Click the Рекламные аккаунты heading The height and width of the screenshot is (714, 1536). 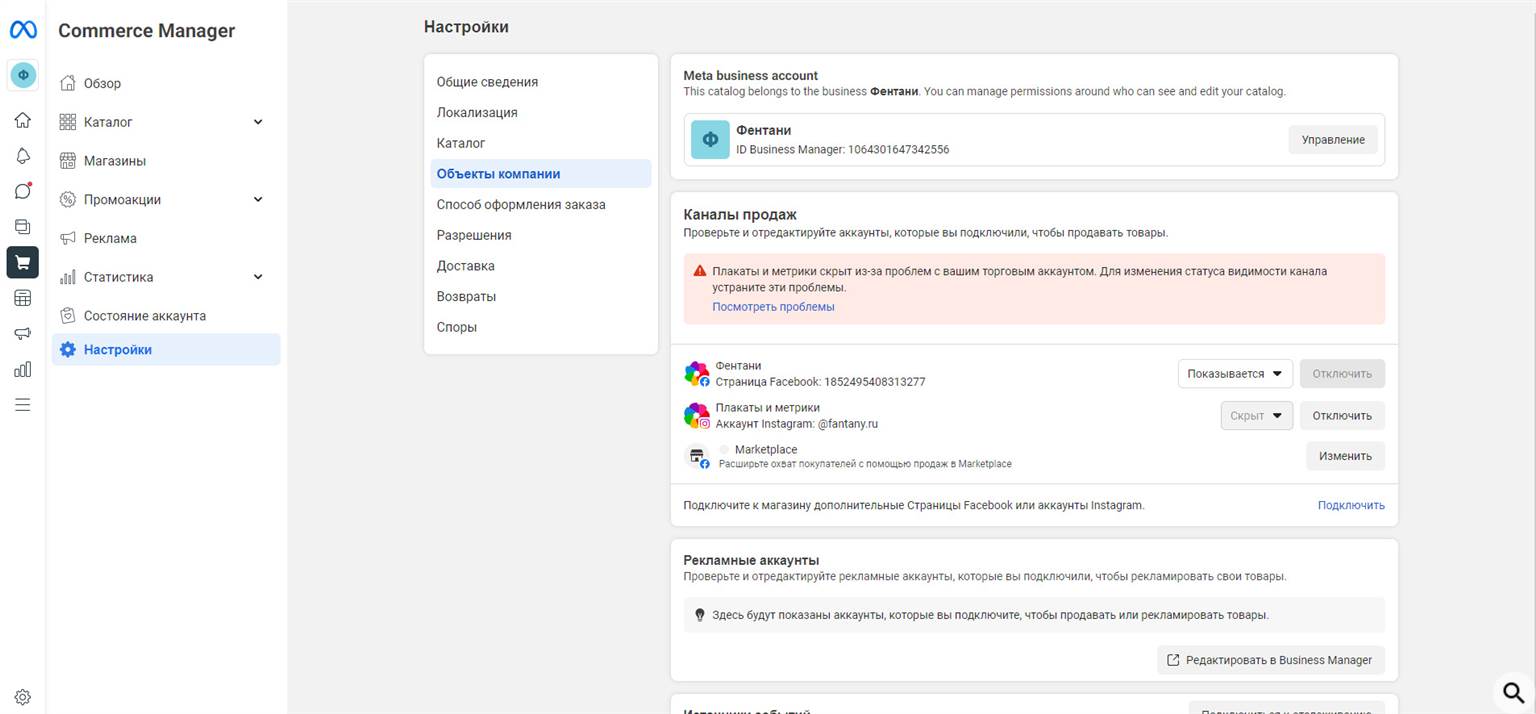click(751, 560)
